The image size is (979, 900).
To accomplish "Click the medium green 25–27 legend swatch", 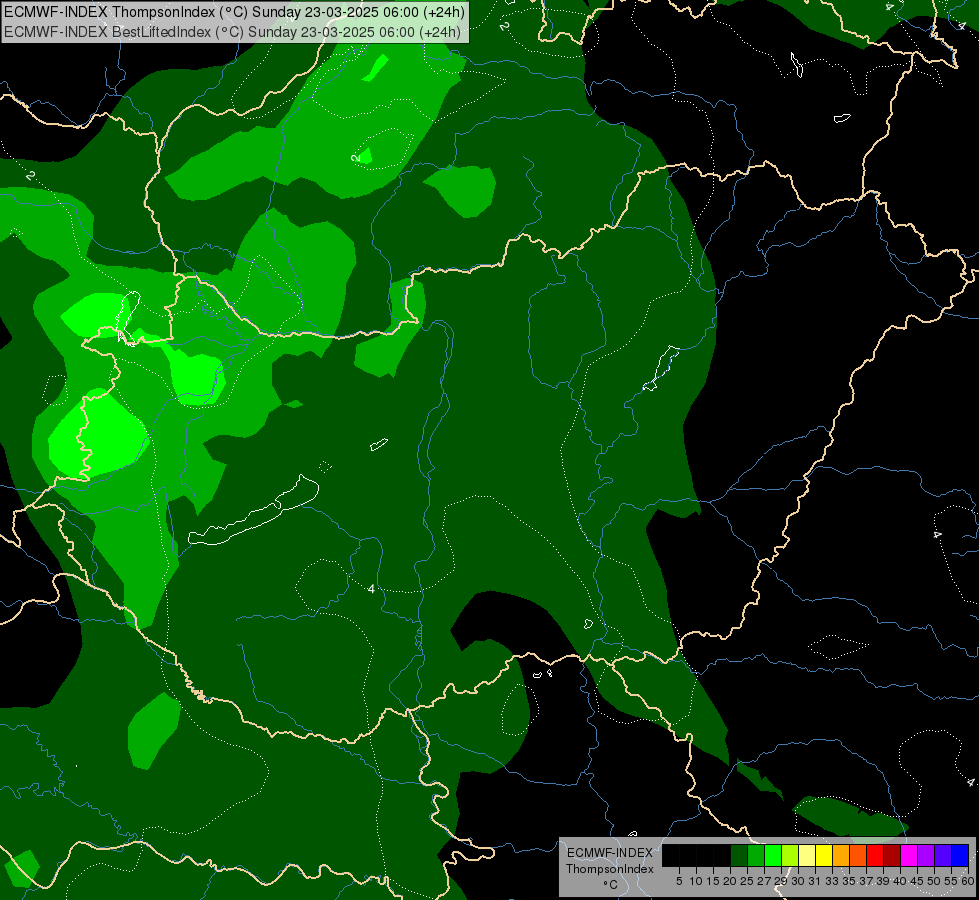I will [x=756, y=855].
